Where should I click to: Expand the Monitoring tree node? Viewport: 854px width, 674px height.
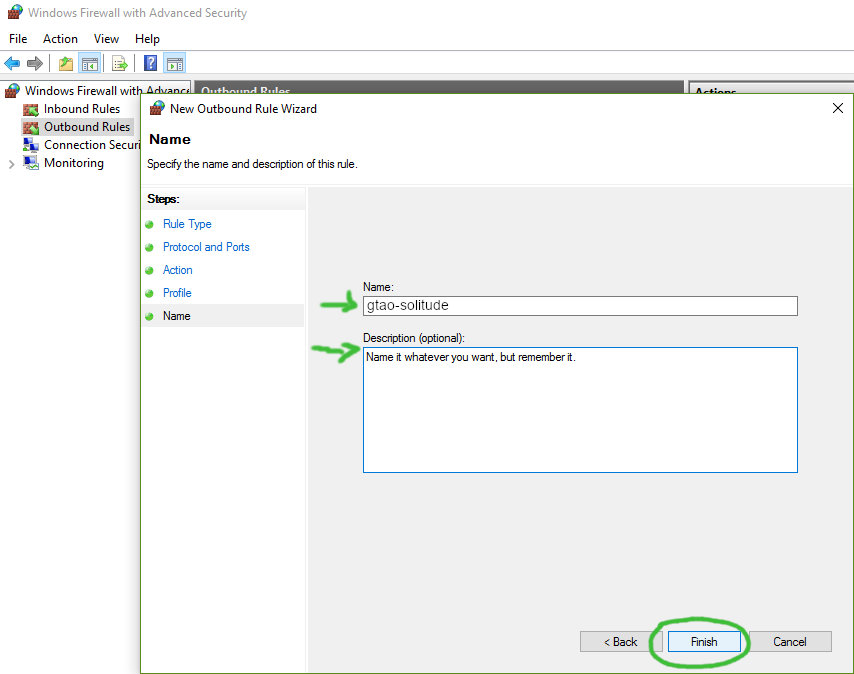[x=11, y=164]
